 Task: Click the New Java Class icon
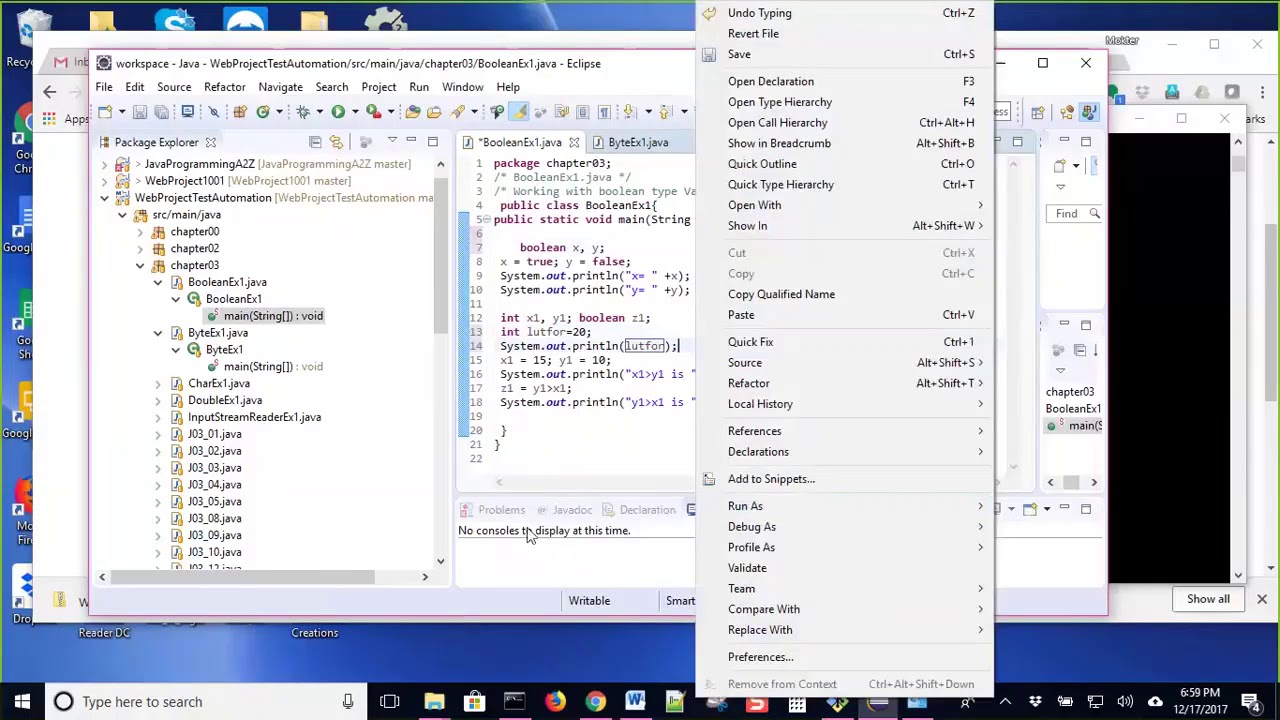263,111
